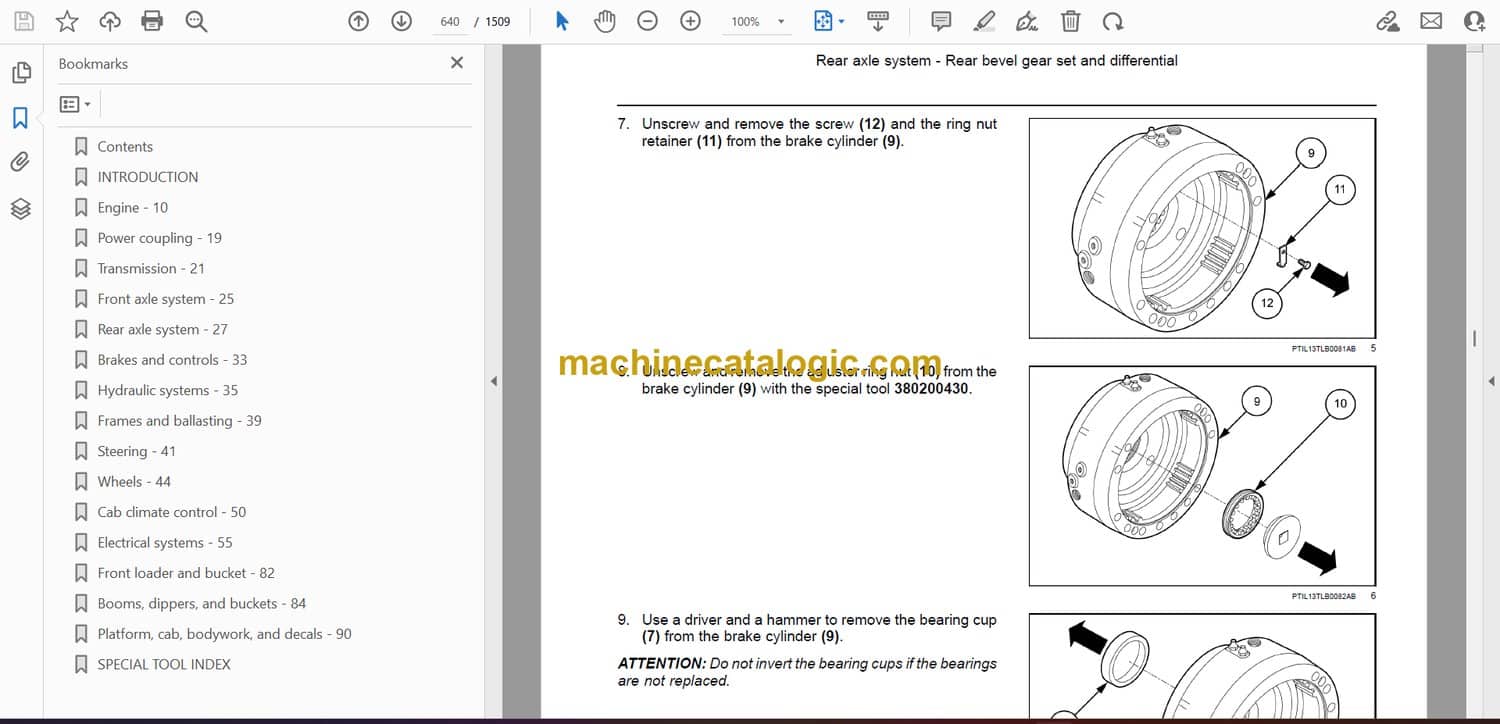1500x724 pixels.
Task: Open Brakes and controls - 33 bookmark
Action: 172,360
